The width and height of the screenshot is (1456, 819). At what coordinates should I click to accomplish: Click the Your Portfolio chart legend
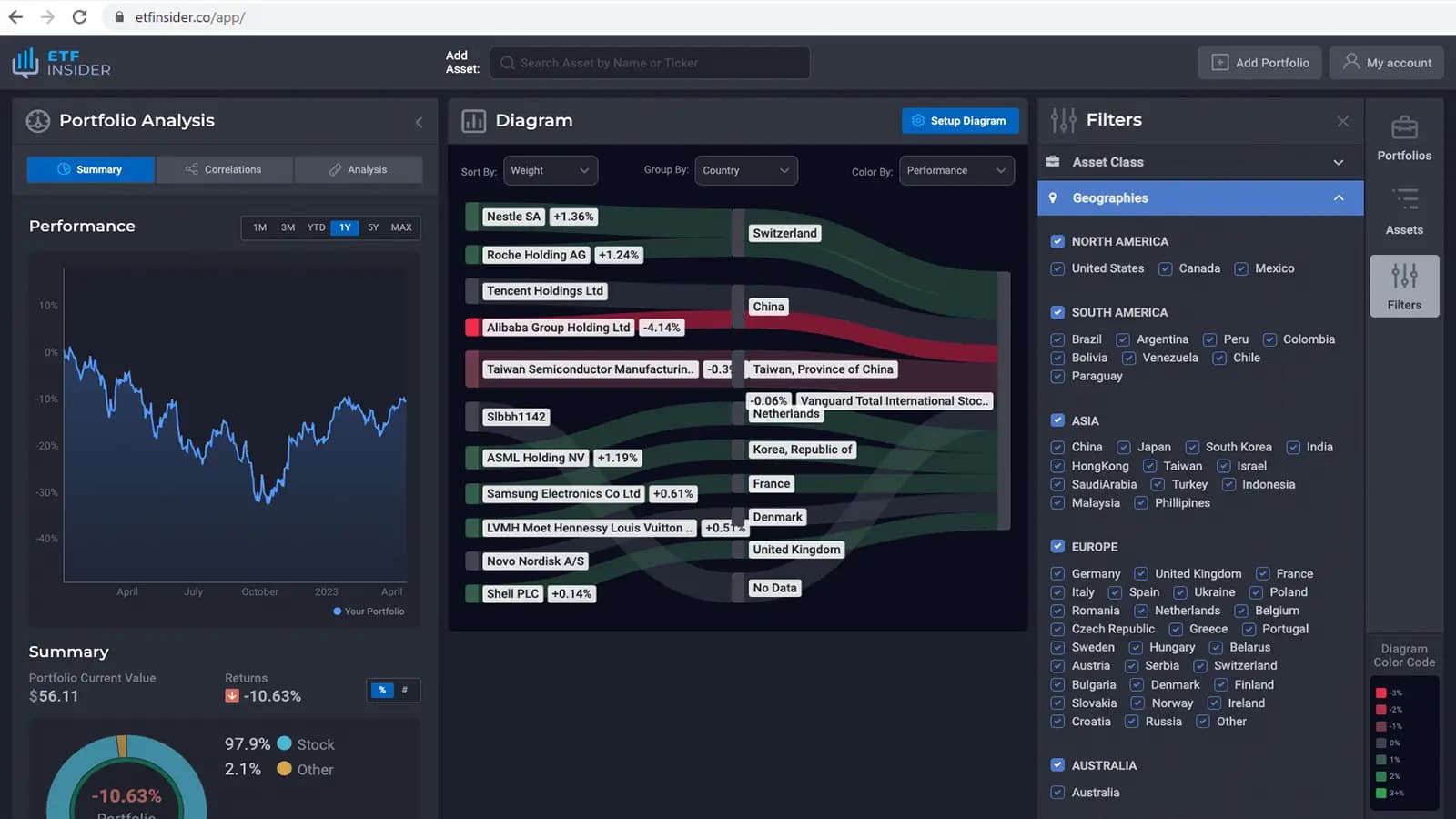coord(369,612)
